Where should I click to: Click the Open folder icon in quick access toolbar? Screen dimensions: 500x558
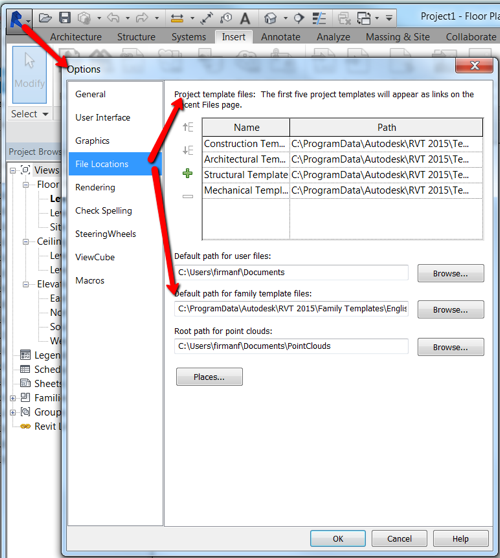45,17
